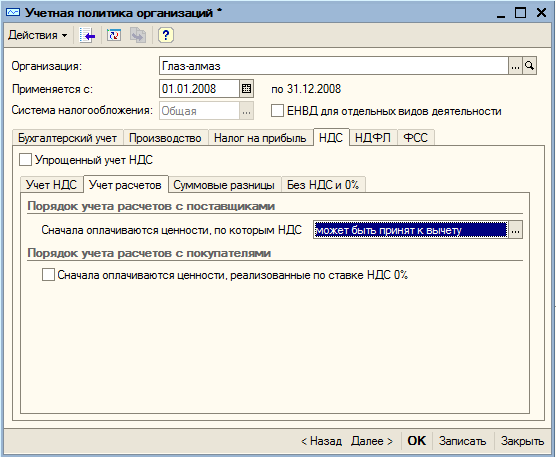Switch to the Без НДС и 0% tab
The height and width of the screenshot is (457, 556).
323,185
